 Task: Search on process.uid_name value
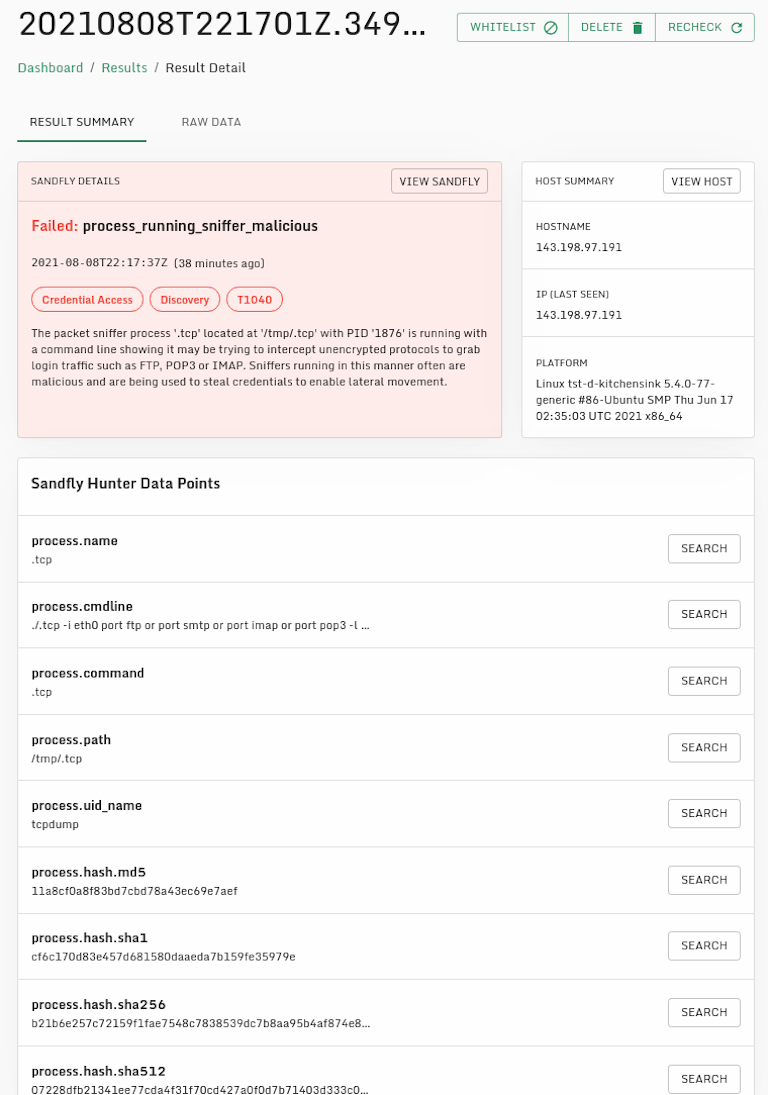pos(704,813)
